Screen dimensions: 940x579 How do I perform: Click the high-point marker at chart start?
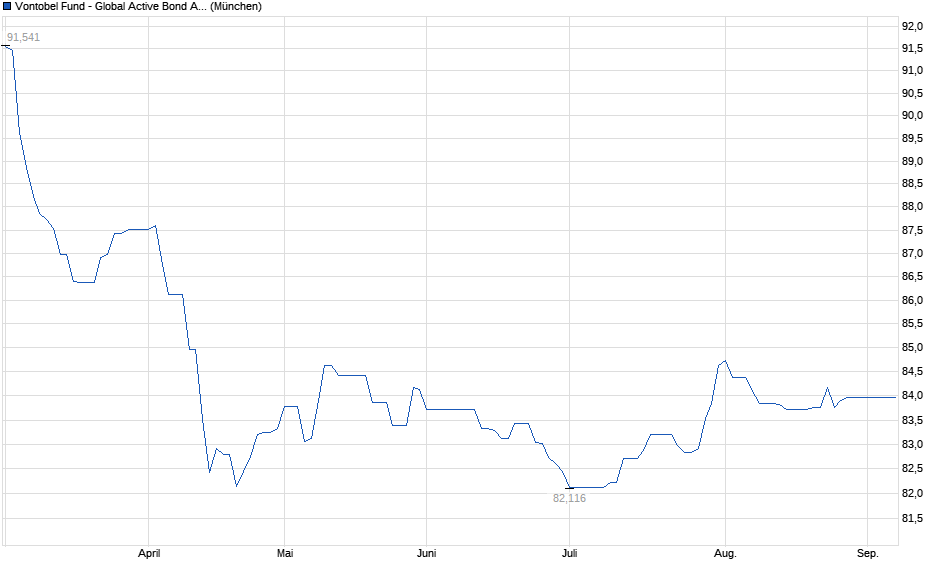(x=5, y=46)
